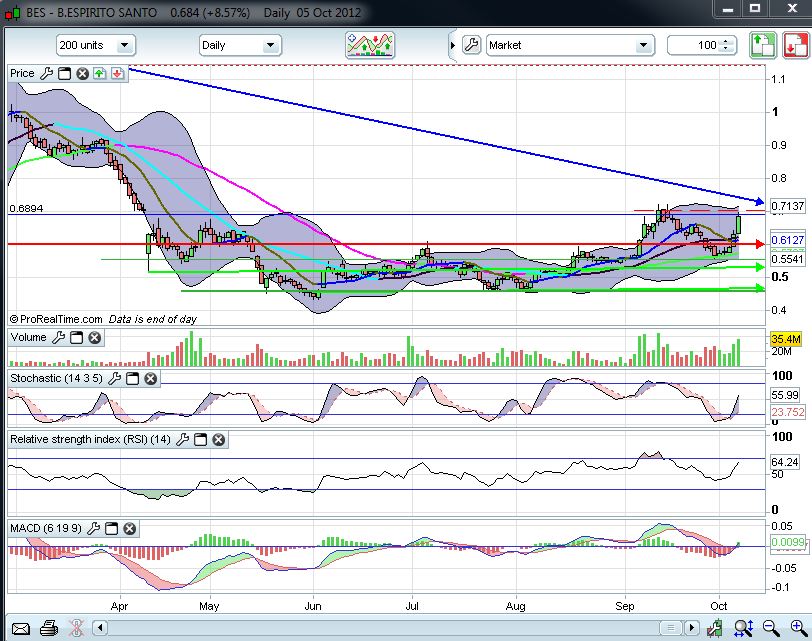Click the green buy order icon
The image size is (812, 641).
tap(762, 46)
